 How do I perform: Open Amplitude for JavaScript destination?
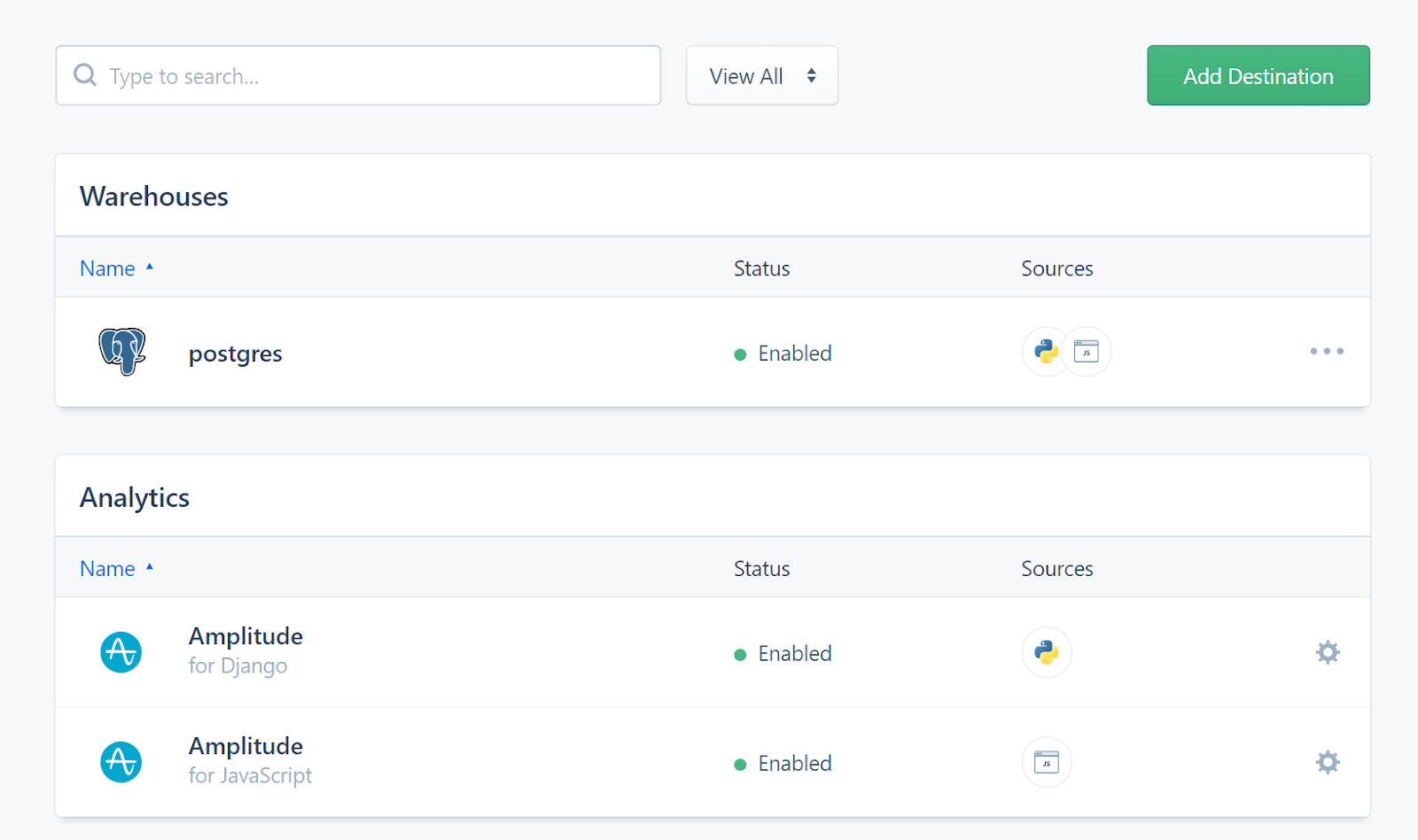tap(245, 747)
